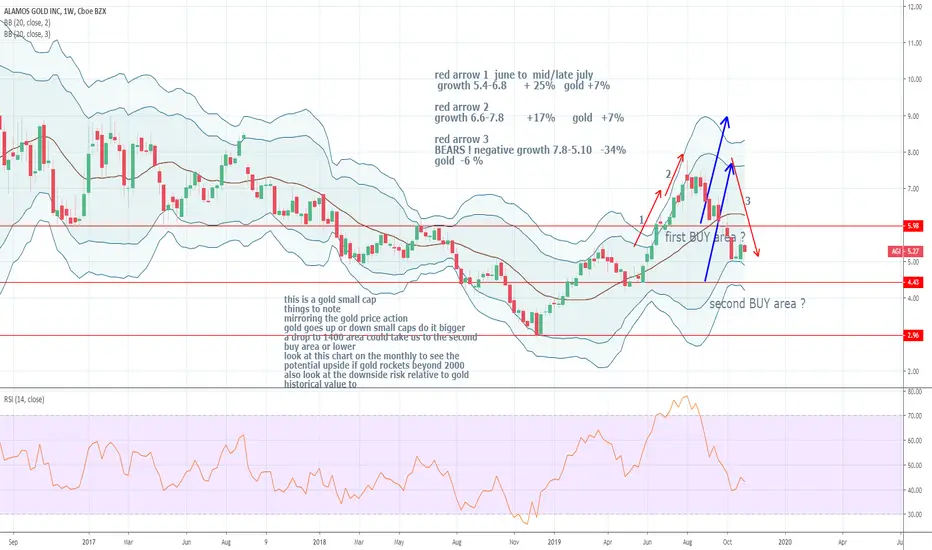Click the 50.00 RSI axis value
The image size is (932, 550).
click(914, 466)
